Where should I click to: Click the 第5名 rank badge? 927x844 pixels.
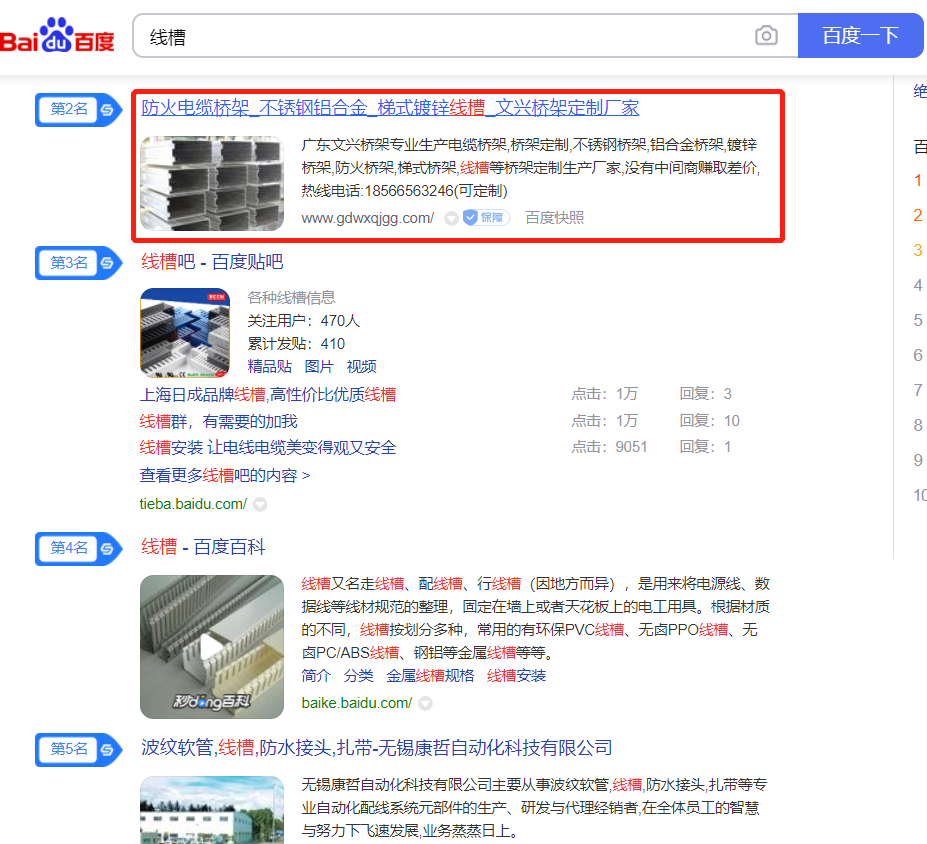tap(79, 749)
